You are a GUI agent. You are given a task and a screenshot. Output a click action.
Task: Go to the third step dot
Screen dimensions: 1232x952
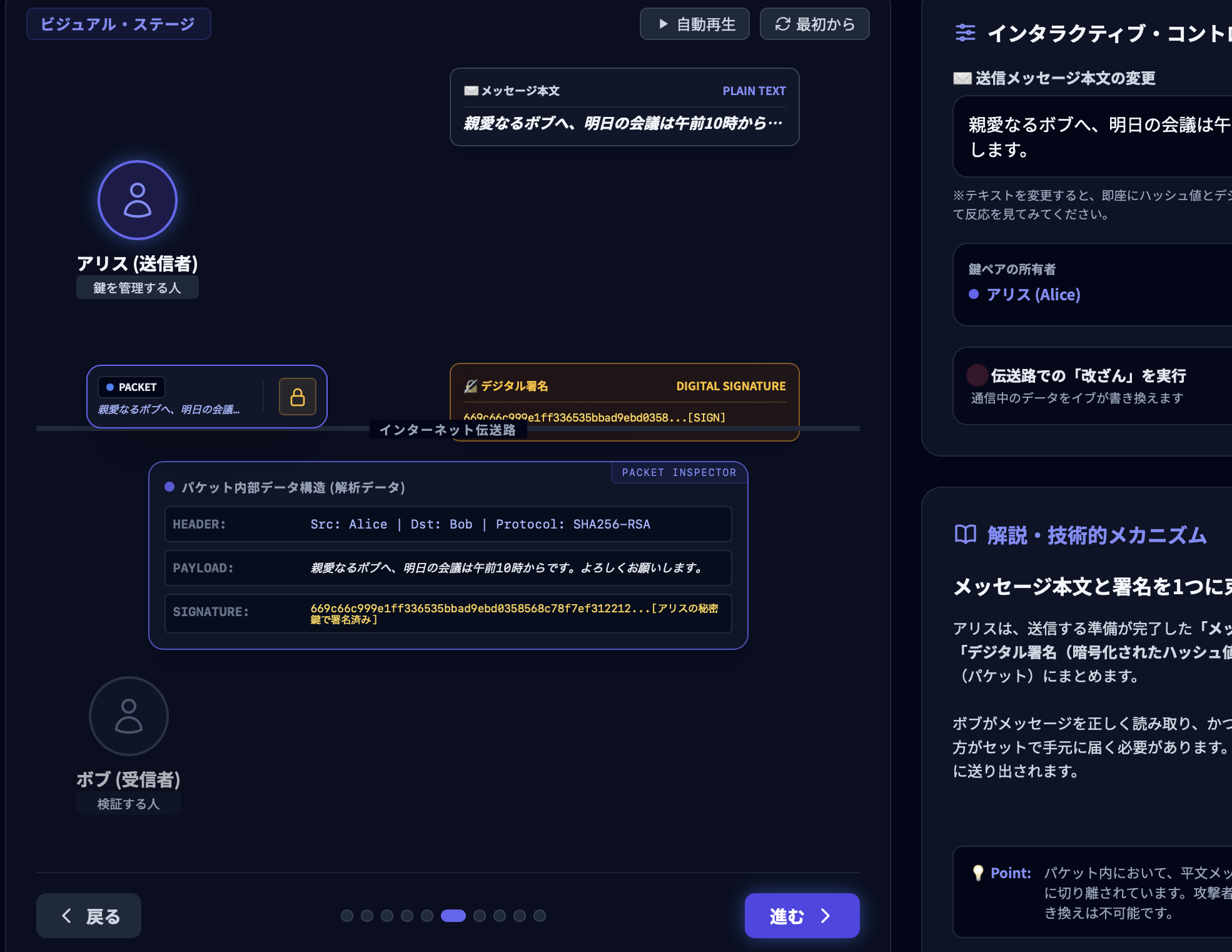click(x=387, y=916)
